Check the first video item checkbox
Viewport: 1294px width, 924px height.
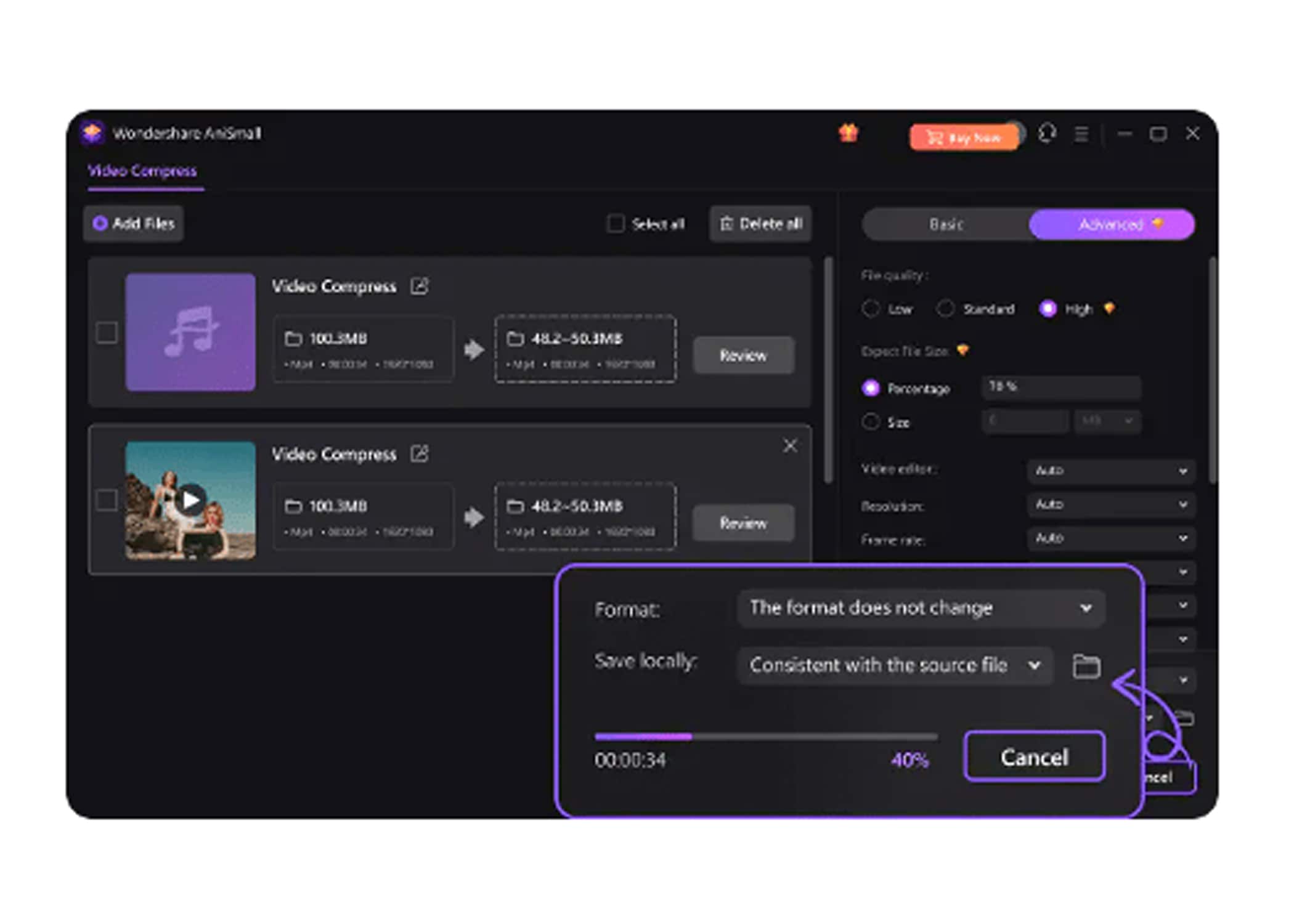[107, 333]
